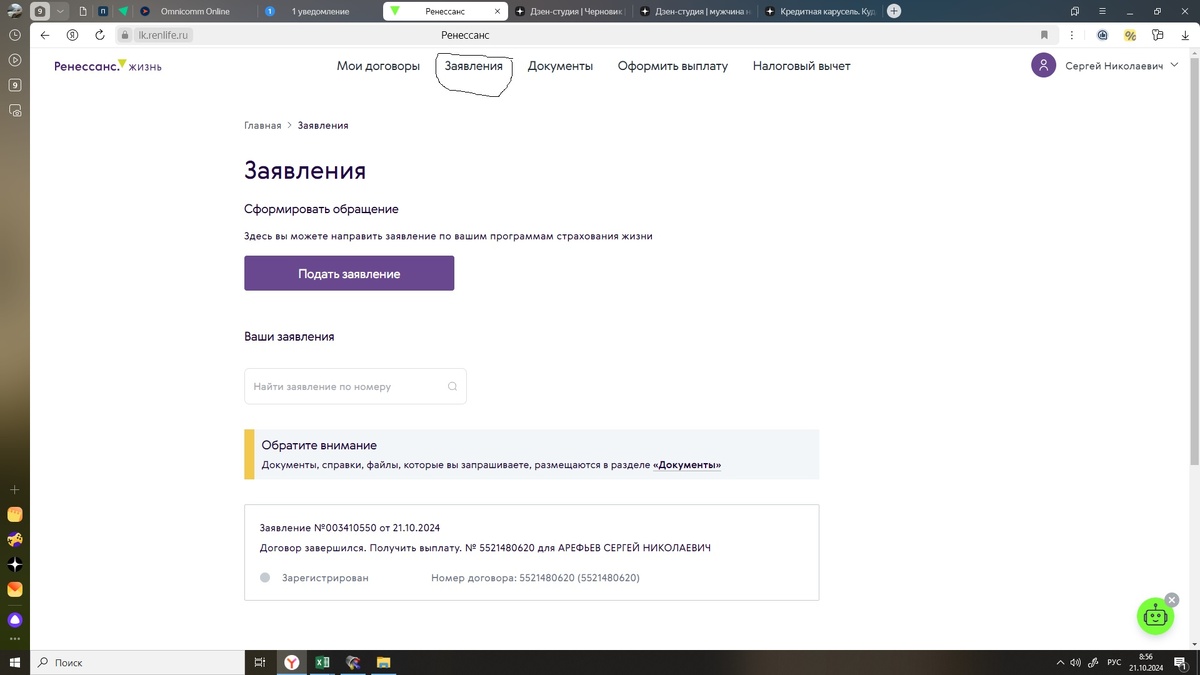Click the "Найти заявление по номеру" input
Screen dimensions: 1200x675
pos(340,386)
